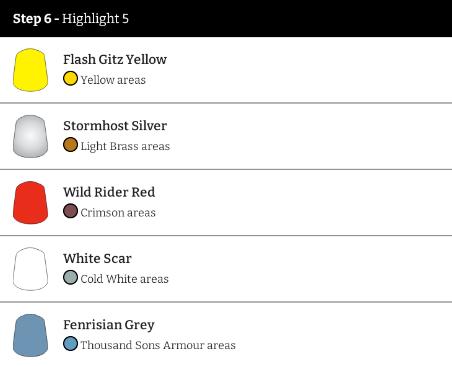Click the Wild Rider Red paint pot

(30, 202)
